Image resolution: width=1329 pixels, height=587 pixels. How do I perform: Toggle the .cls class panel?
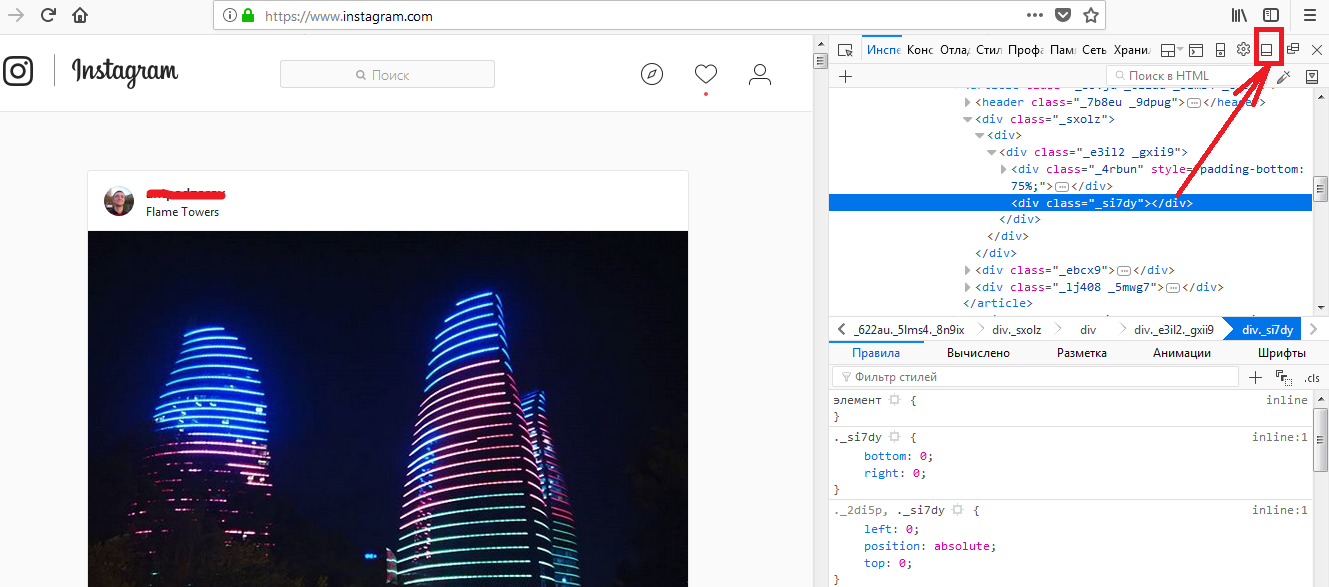point(1312,378)
